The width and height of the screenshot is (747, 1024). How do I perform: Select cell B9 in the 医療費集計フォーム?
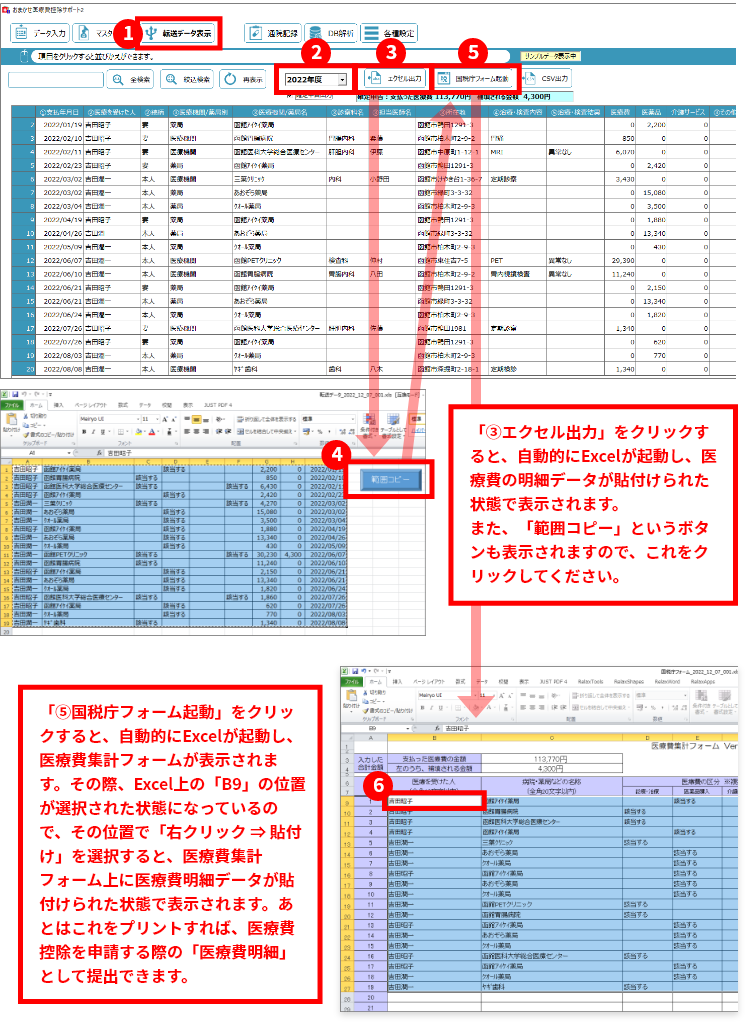point(434,801)
